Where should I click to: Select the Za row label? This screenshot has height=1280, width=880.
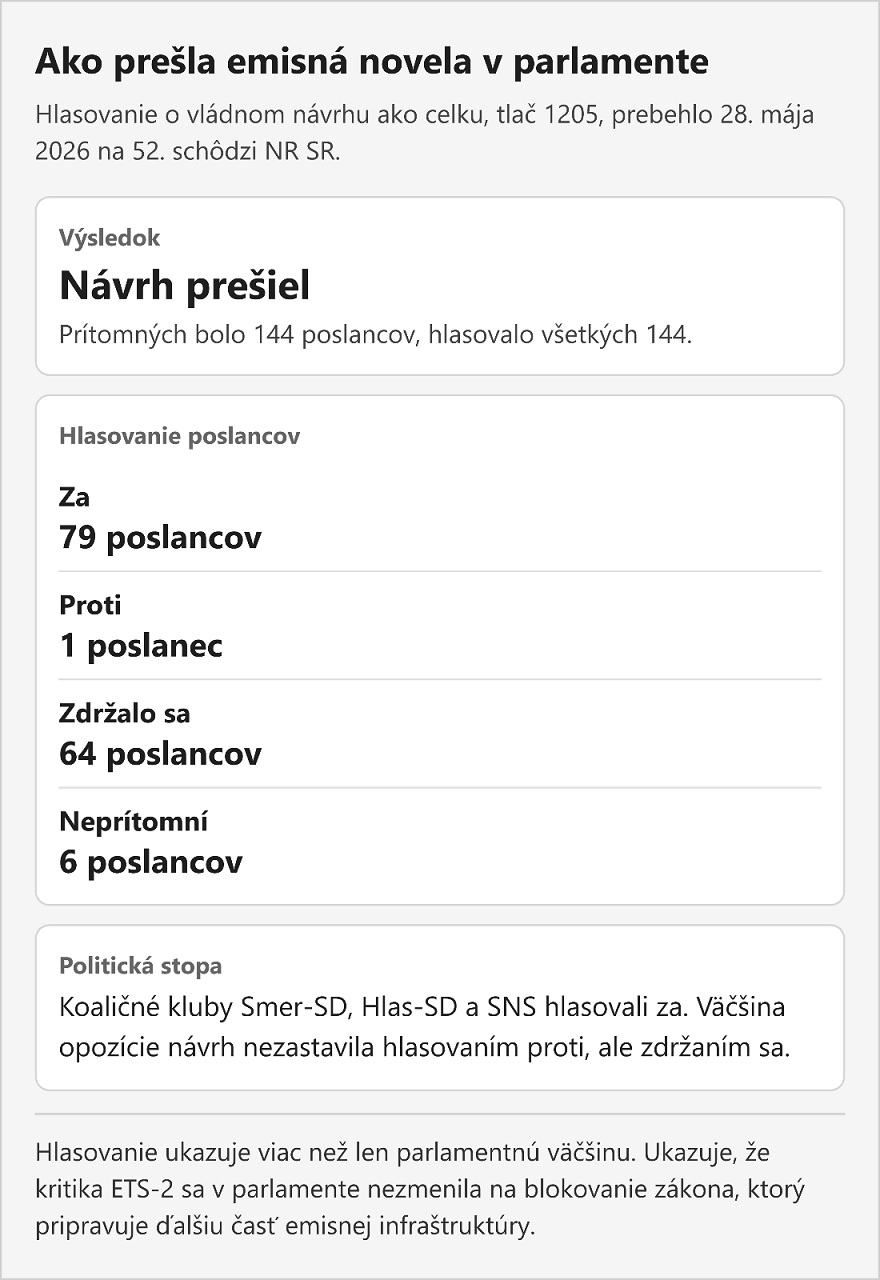75,497
